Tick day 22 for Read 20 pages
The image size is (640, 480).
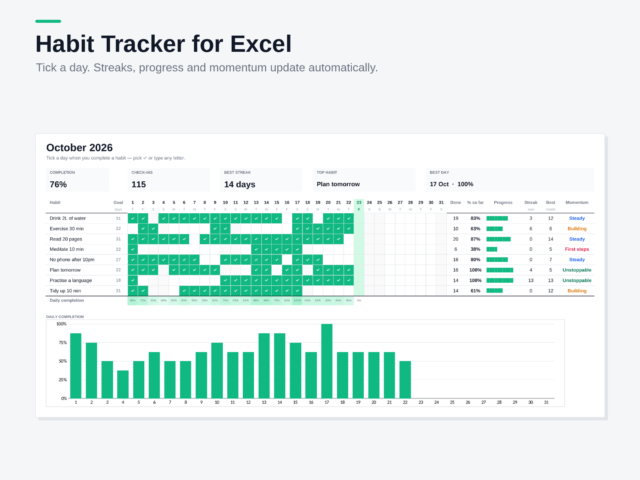point(349,239)
